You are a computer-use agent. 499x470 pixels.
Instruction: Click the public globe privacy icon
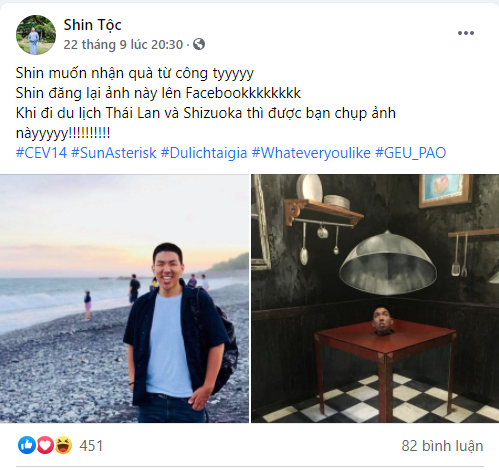199,44
